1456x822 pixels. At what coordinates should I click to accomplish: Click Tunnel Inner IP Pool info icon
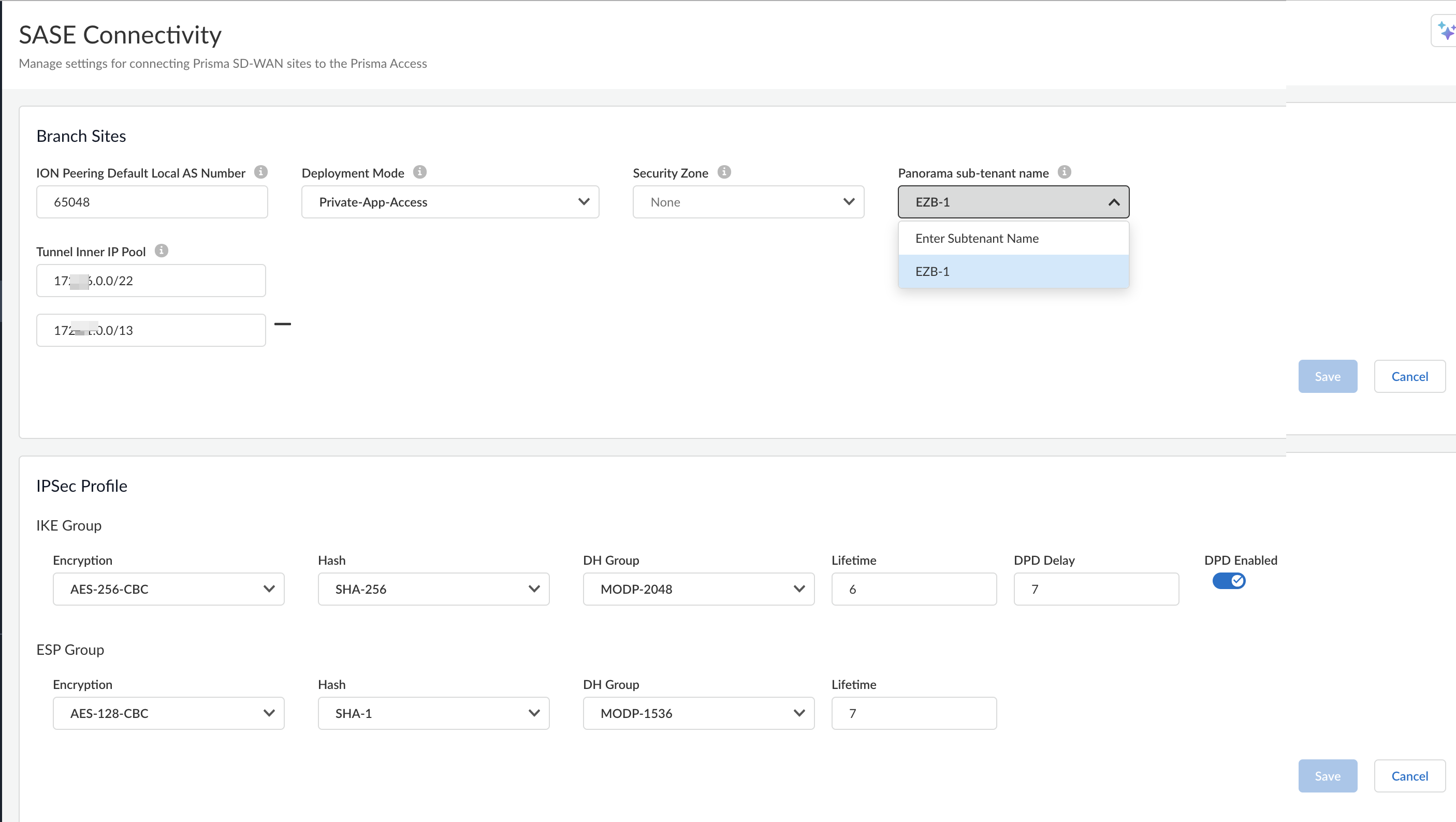[161, 250]
